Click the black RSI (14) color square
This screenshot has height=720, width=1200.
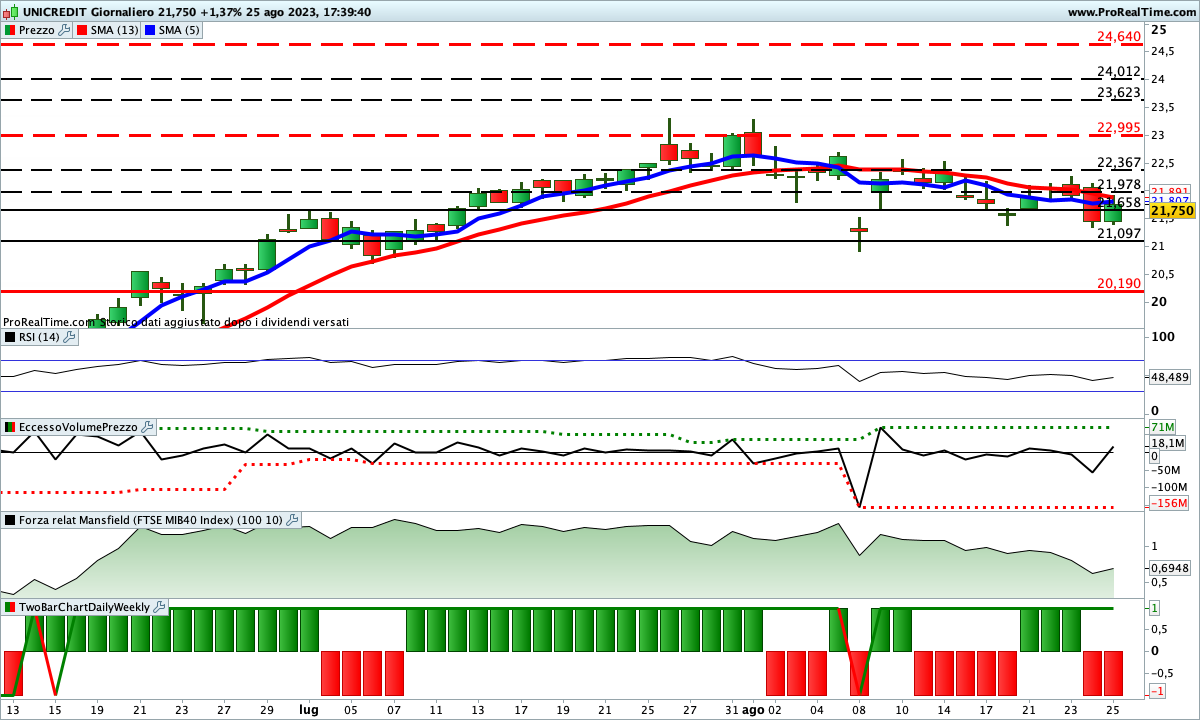coord(10,338)
